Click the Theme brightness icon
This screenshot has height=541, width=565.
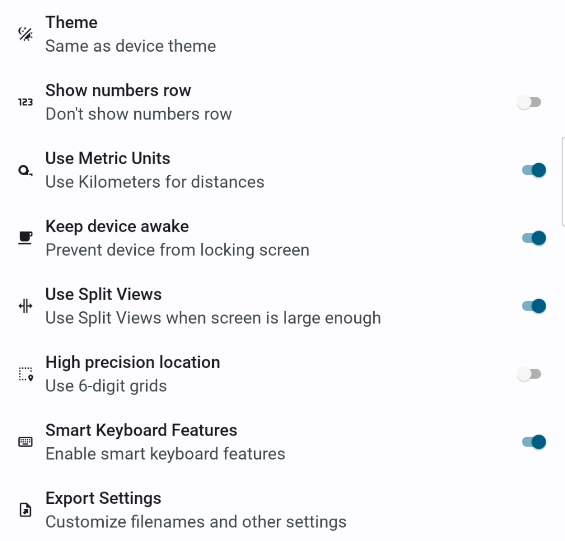25,34
